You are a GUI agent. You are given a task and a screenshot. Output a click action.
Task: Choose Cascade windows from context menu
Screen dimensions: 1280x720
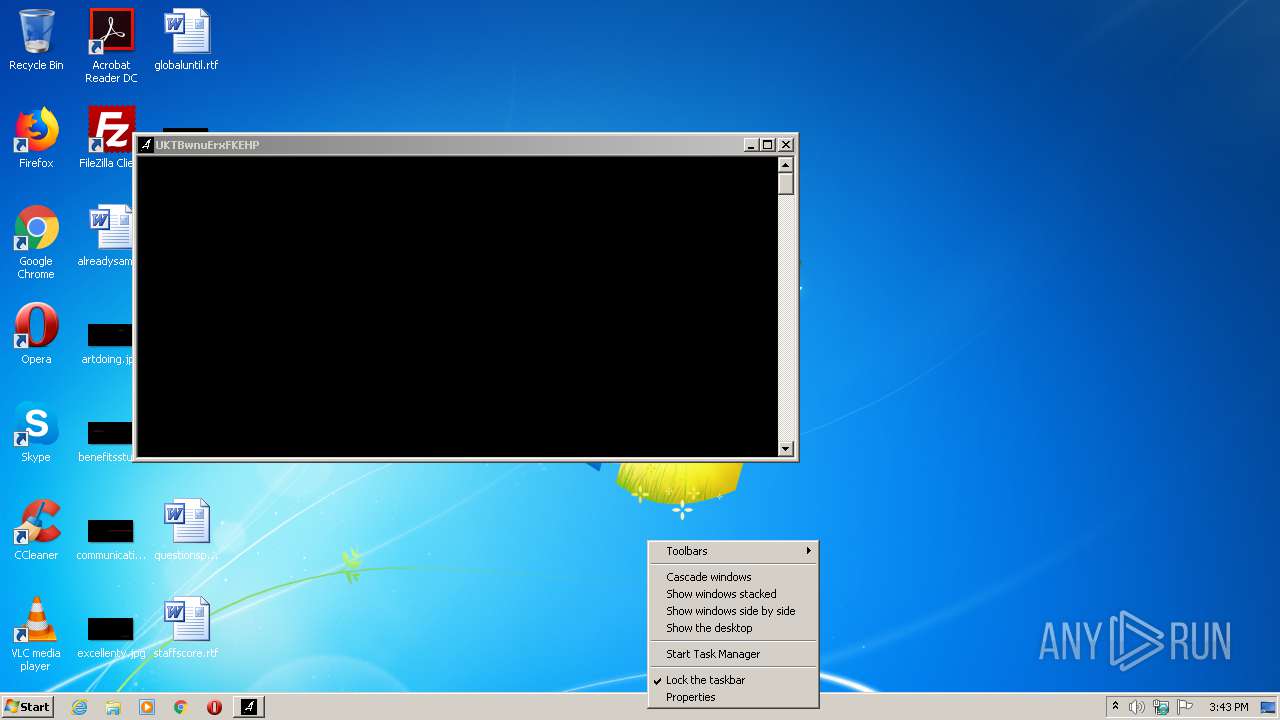click(x=733, y=577)
